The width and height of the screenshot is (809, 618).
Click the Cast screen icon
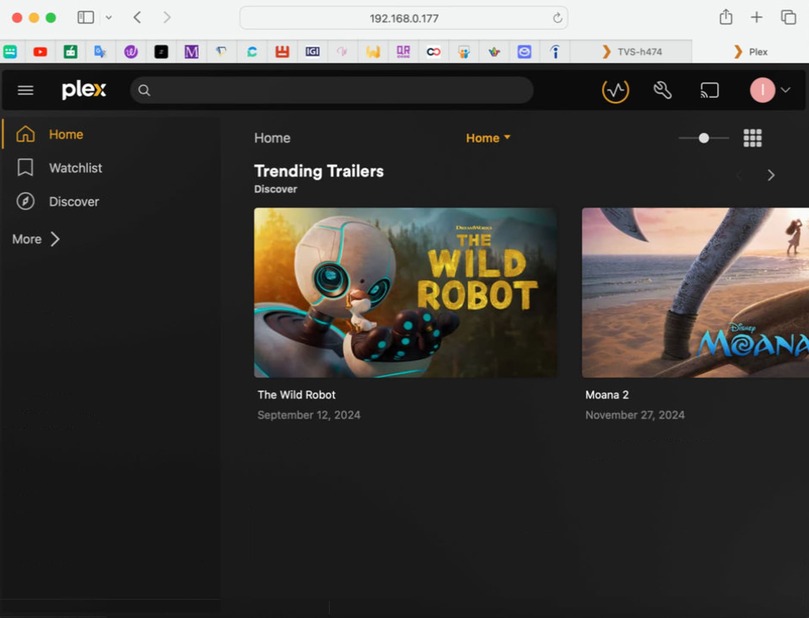pyautogui.click(x=709, y=90)
